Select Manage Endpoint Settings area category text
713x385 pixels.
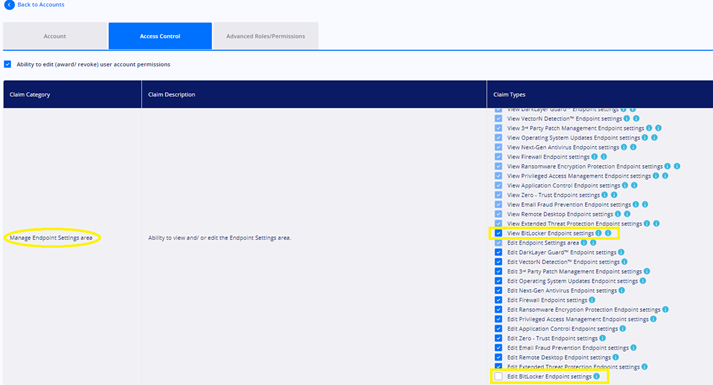[51, 238]
